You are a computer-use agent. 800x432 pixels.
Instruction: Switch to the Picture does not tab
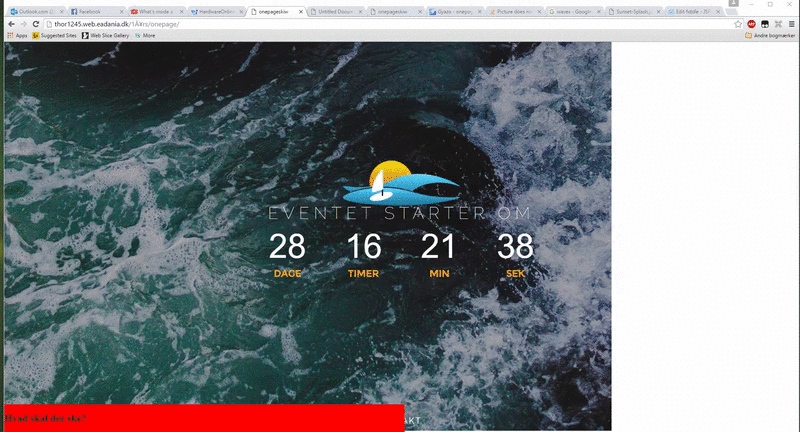click(x=513, y=11)
